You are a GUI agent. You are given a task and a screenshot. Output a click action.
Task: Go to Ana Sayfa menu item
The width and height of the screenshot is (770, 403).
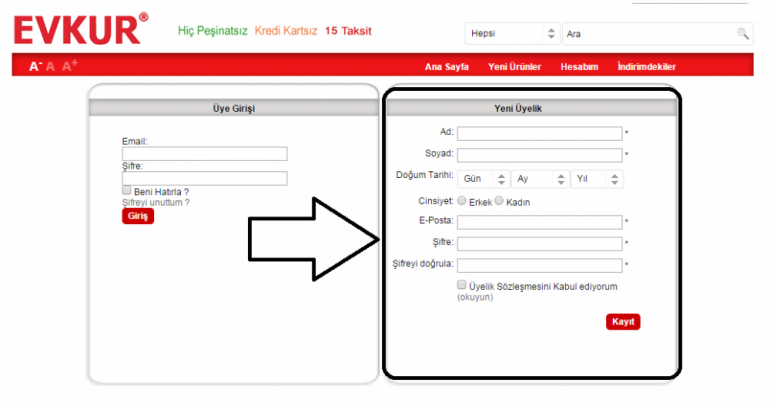pyautogui.click(x=446, y=67)
